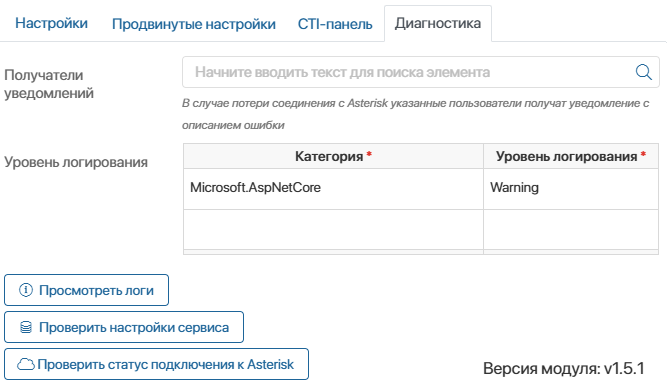Switch to Продвинутые настройки tab
This screenshot has height=387, width=667.
pyautogui.click(x=194, y=24)
